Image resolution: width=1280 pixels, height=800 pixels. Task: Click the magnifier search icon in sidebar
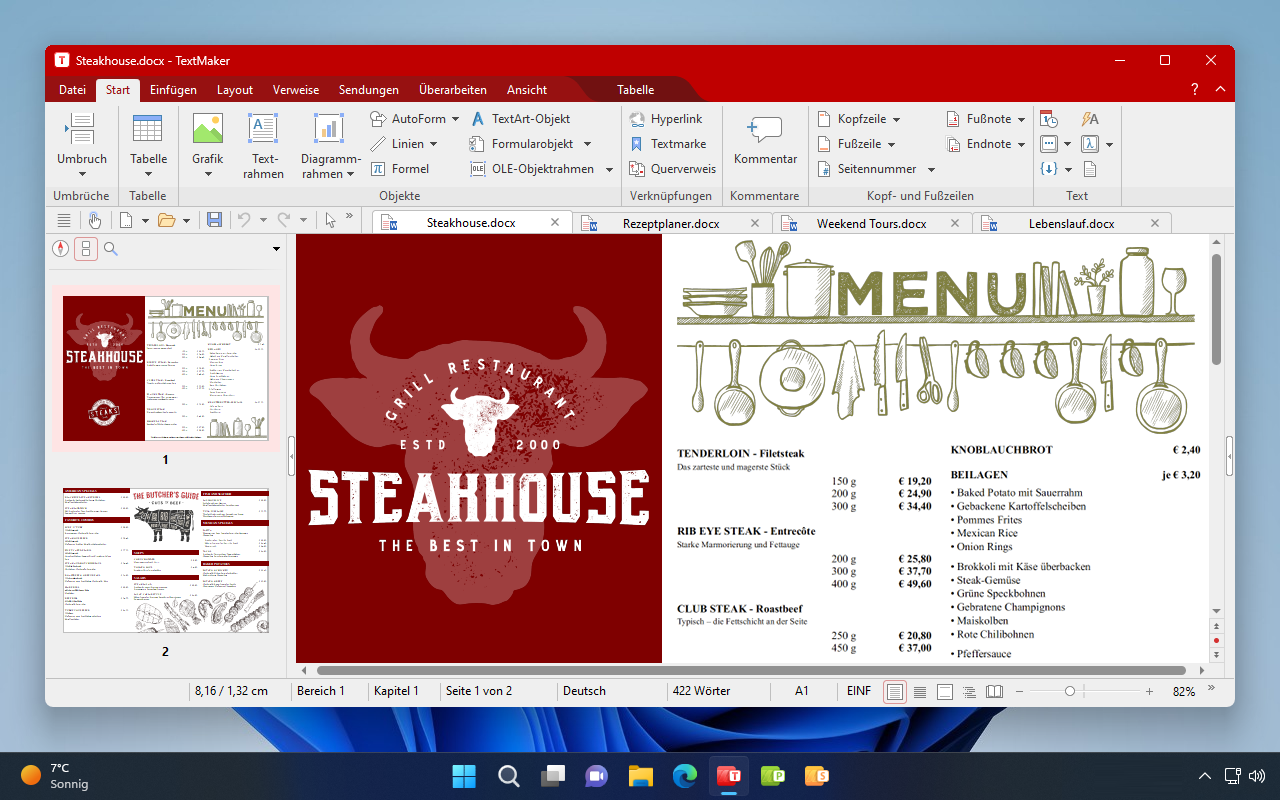pos(111,249)
